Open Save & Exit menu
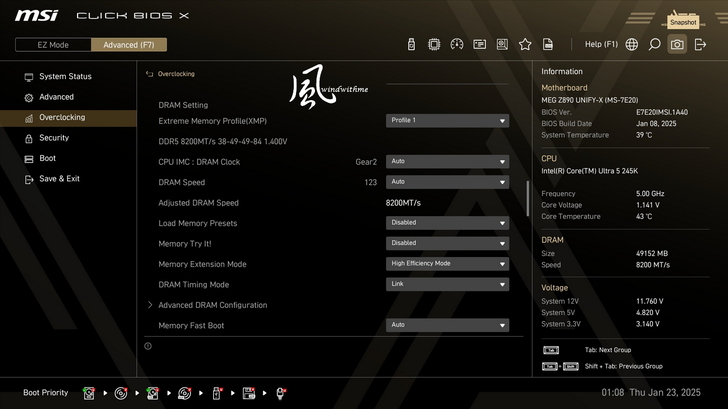Image resolution: width=728 pixels, height=409 pixels. click(x=68, y=178)
